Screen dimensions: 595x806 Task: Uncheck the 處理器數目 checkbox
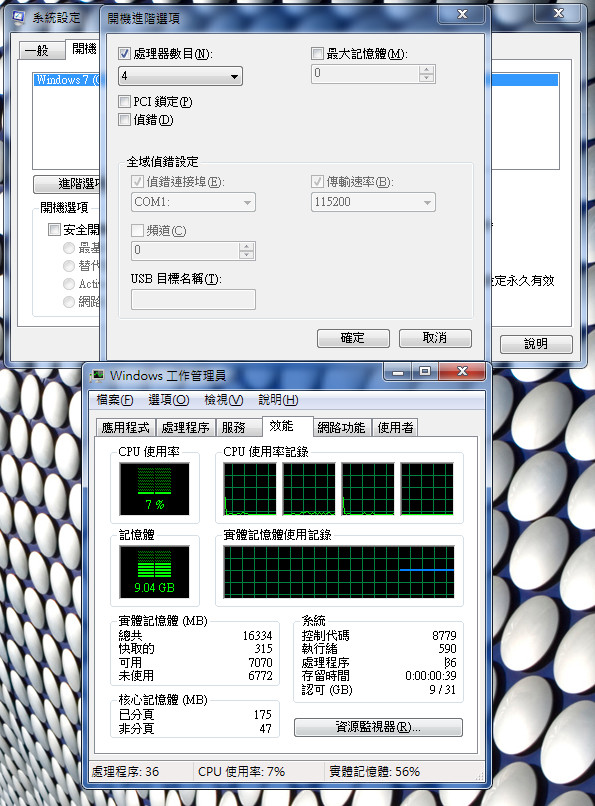point(124,53)
